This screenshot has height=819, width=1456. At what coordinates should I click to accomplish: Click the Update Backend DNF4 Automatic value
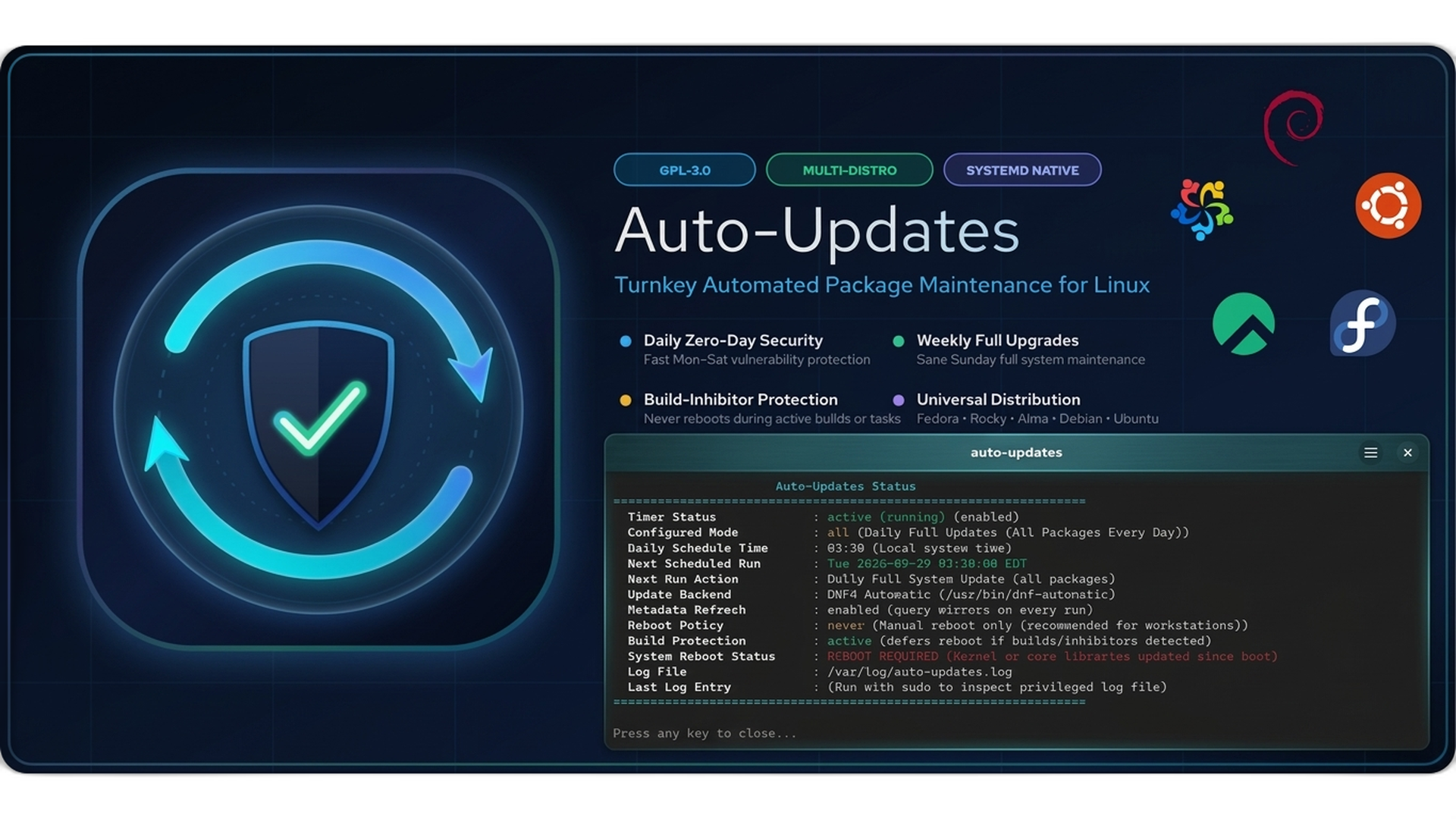[971, 595]
